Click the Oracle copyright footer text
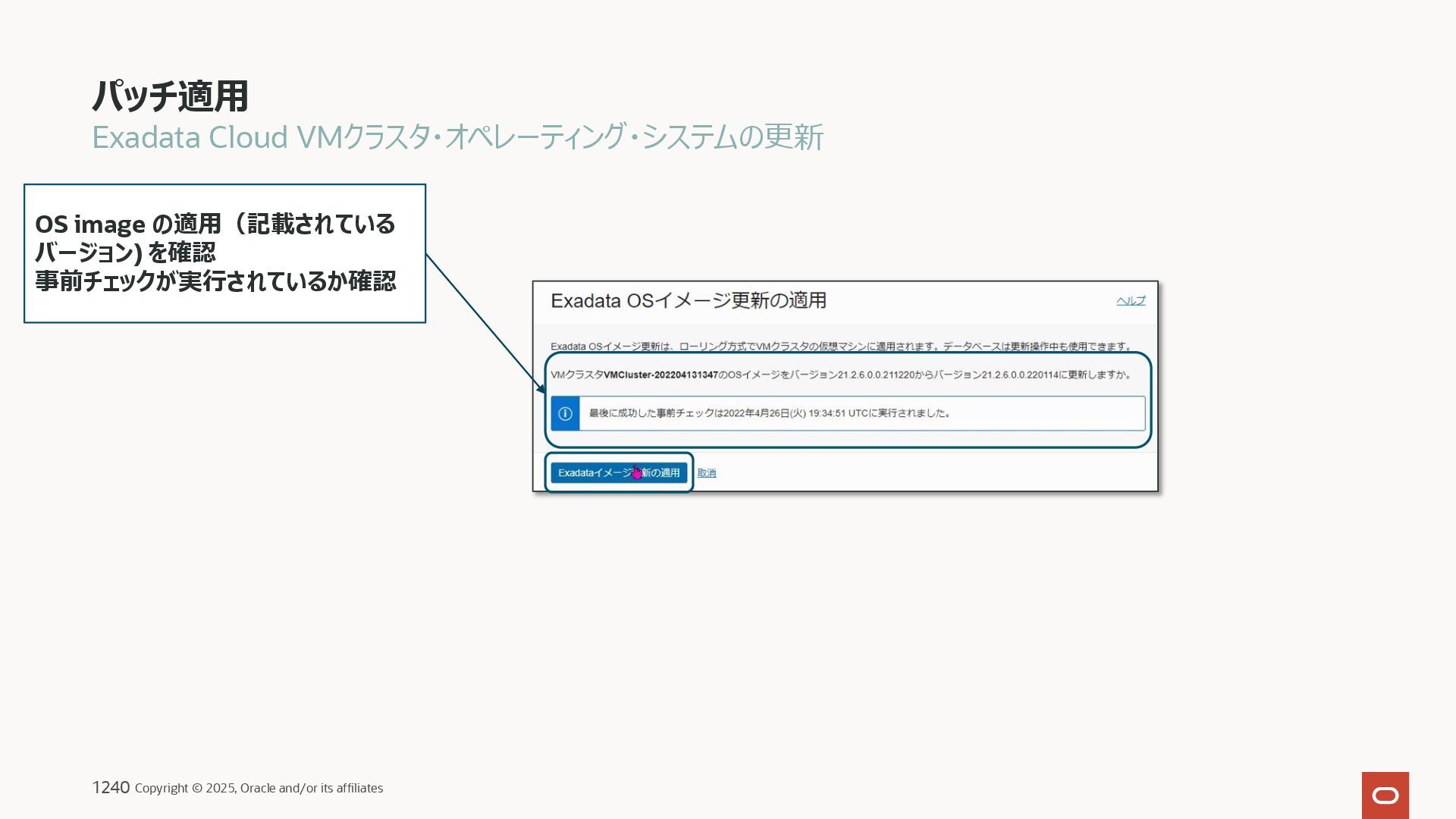 (x=259, y=788)
